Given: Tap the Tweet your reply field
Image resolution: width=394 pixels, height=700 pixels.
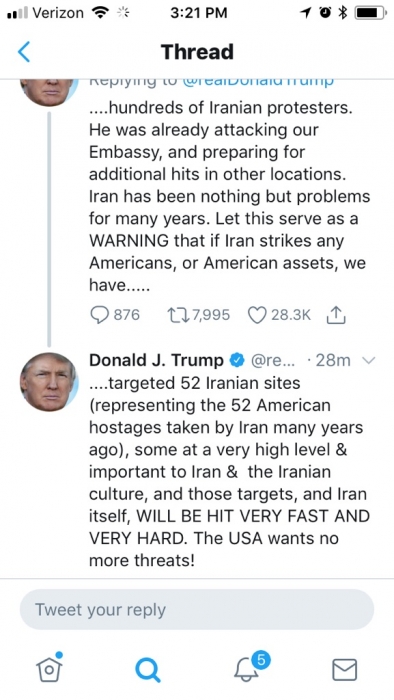Looking at the screenshot, I should (197, 609).
